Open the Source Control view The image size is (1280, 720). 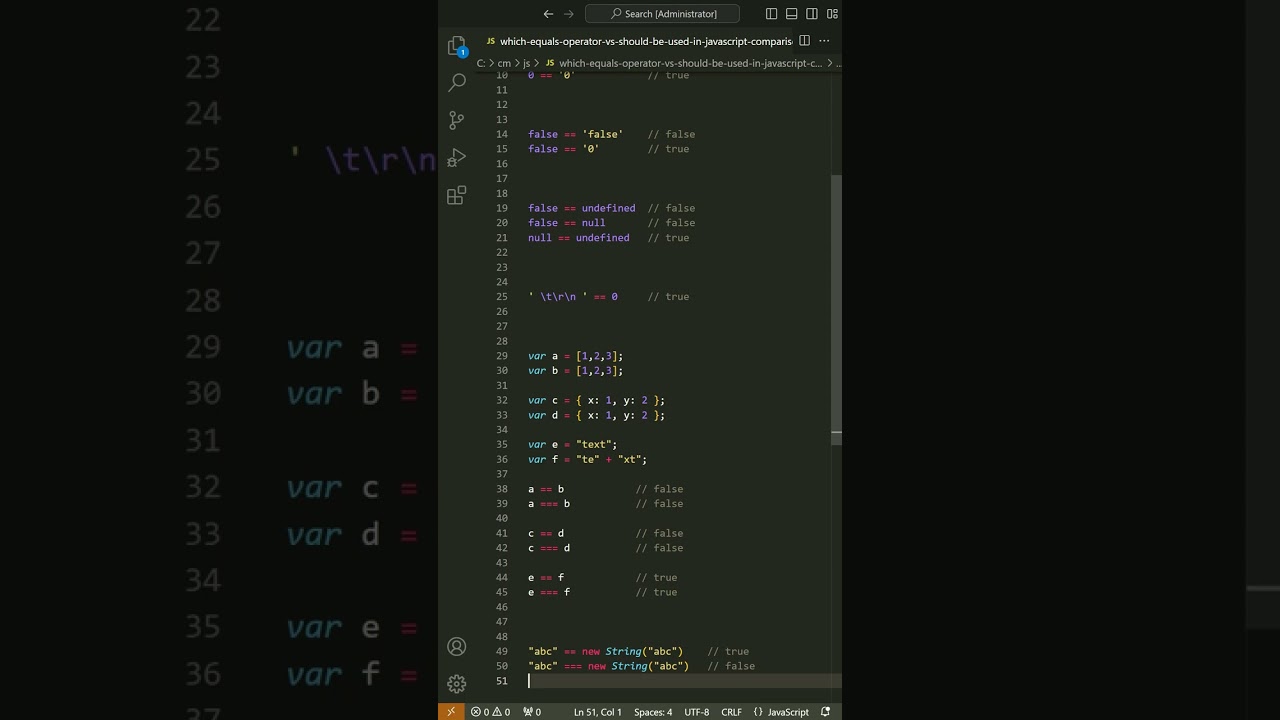click(457, 120)
